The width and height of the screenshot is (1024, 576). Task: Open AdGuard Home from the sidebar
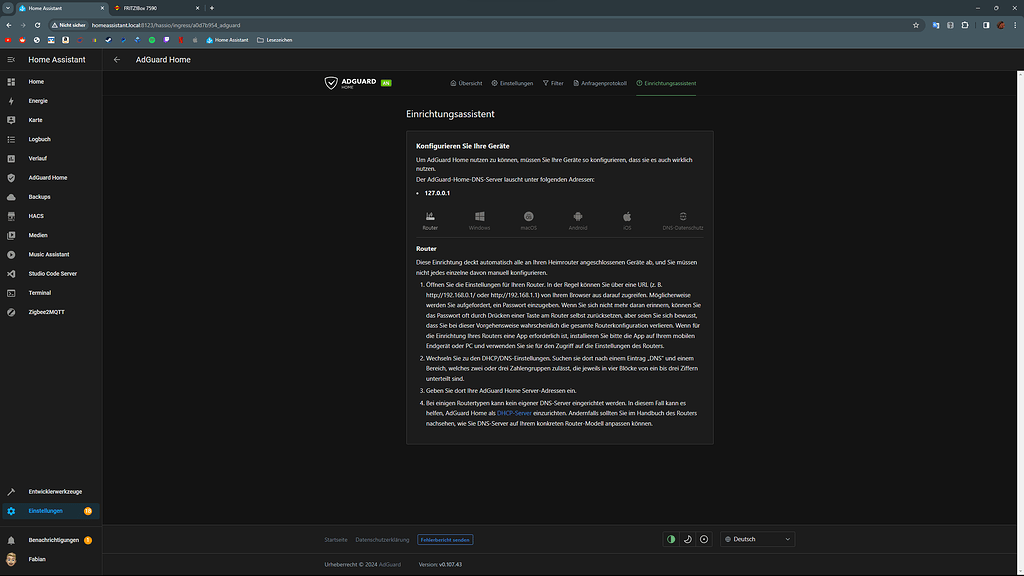[47, 177]
